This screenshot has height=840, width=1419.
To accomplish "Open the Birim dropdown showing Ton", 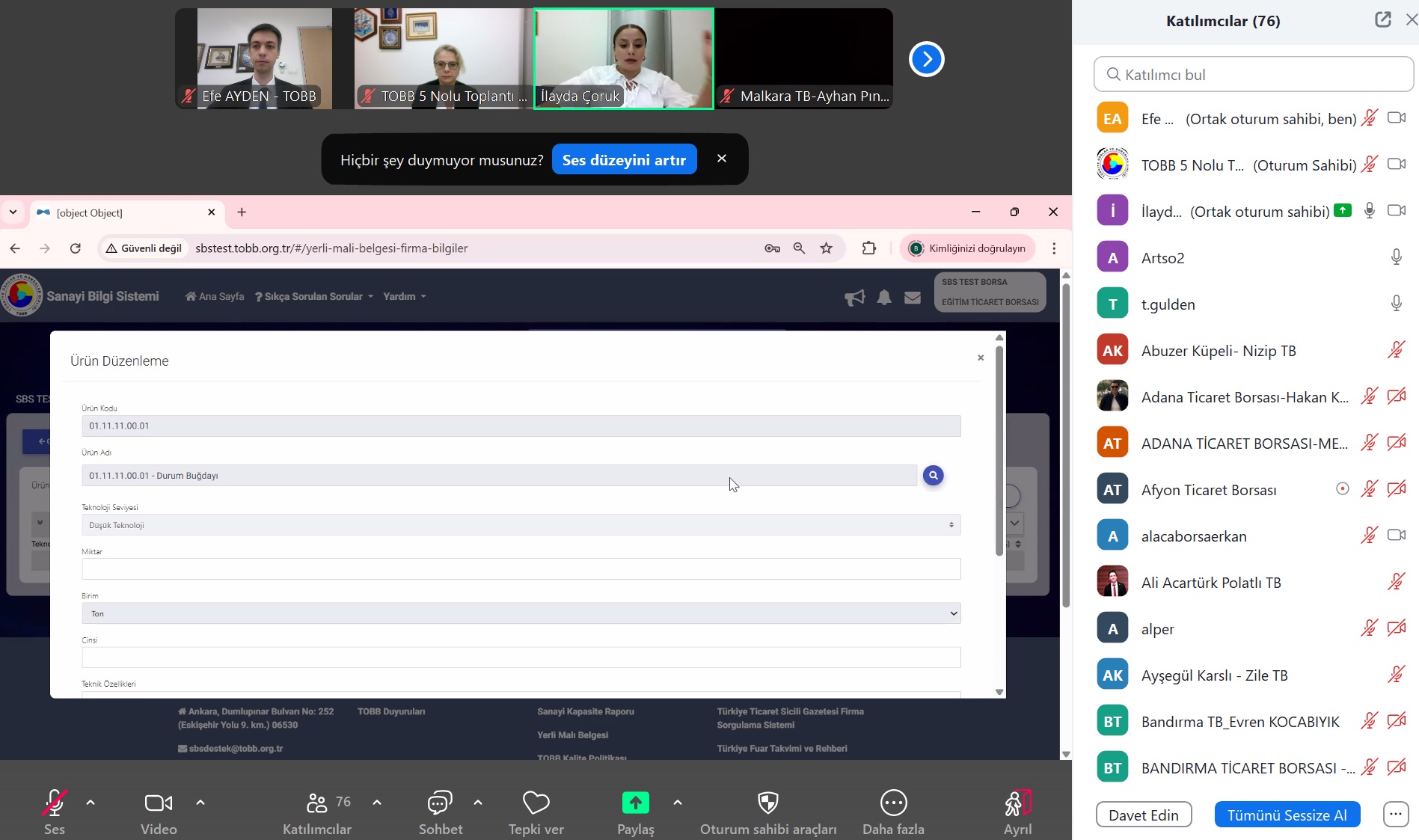I will pos(521,613).
